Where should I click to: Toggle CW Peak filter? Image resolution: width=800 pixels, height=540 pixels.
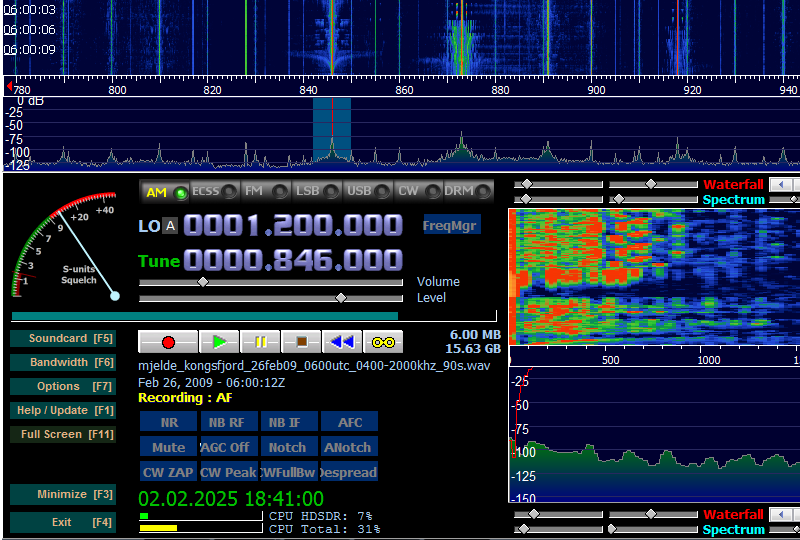click(x=229, y=472)
